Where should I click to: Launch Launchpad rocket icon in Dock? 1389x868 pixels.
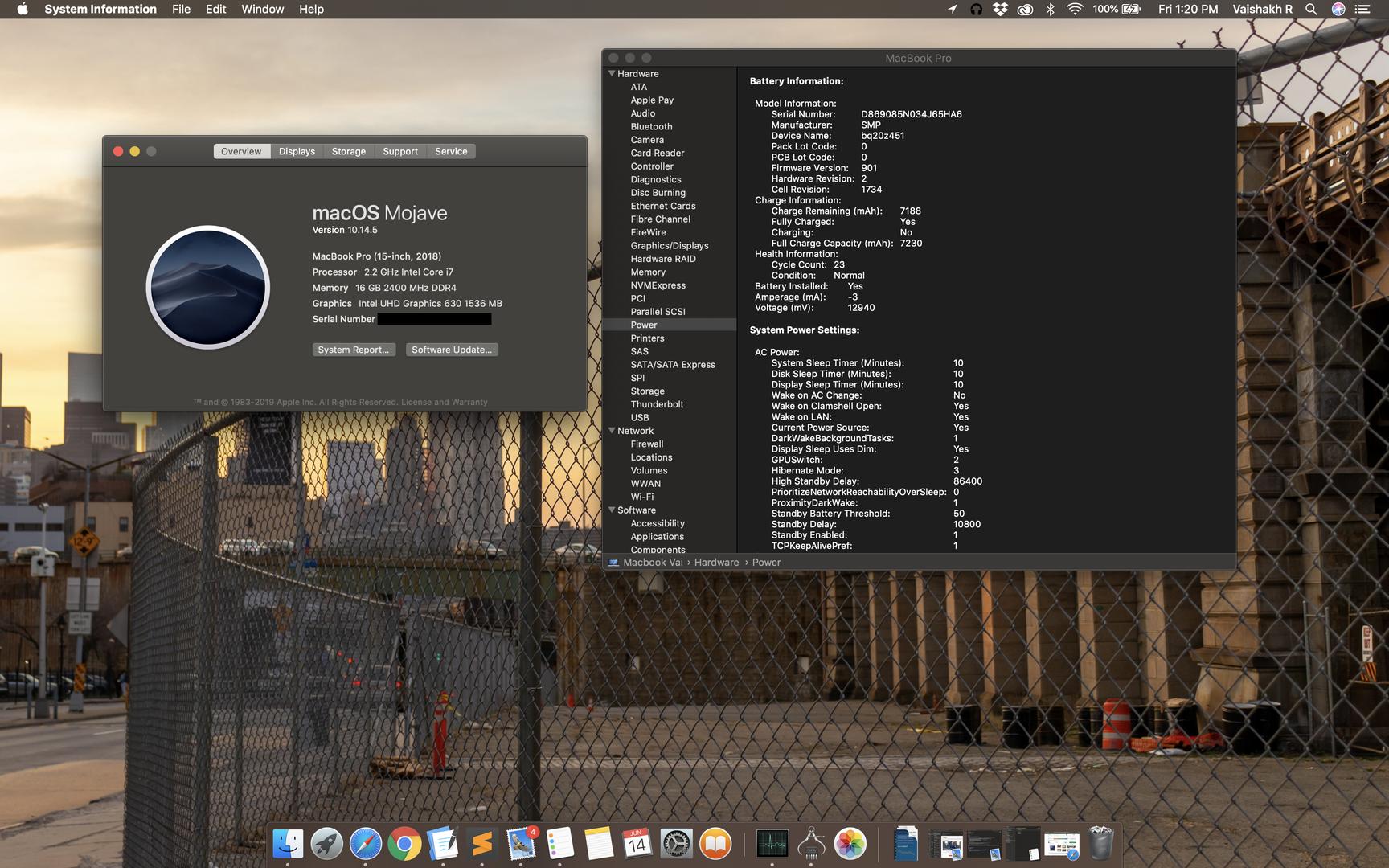[326, 844]
